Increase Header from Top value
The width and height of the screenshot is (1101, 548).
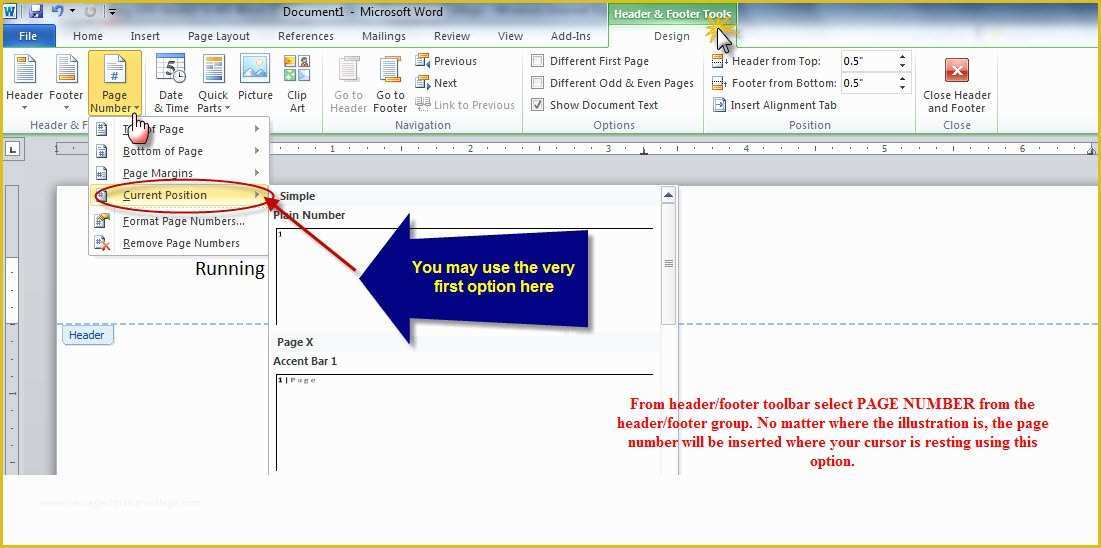click(902, 57)
